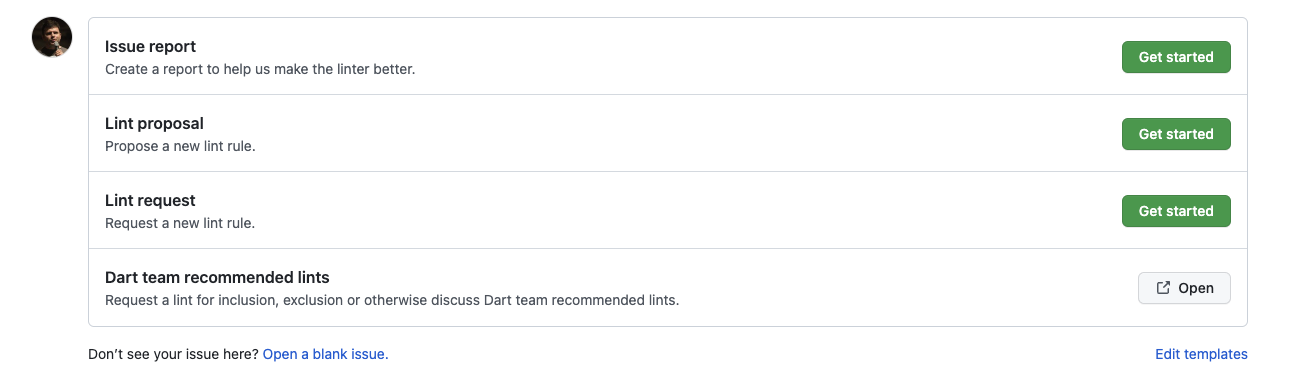Open a blank issue link
Image resolution: width=1292 pixels, height=387 pixels.
[x=325, y=354]
